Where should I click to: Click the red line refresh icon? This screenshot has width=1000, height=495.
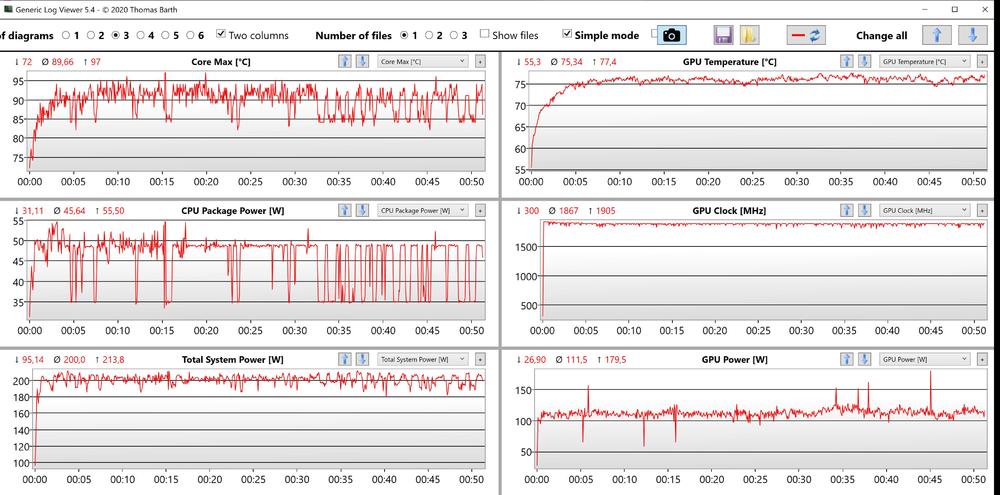tap(806, 35)
